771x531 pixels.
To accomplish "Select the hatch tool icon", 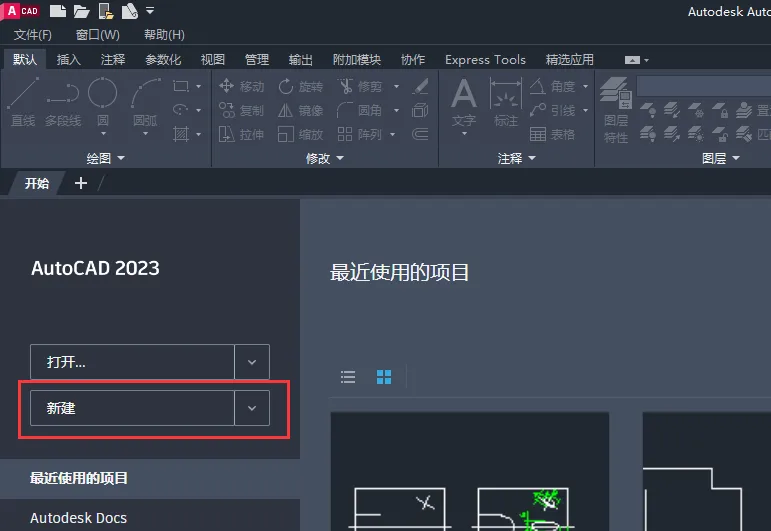I will click(180, 134).
